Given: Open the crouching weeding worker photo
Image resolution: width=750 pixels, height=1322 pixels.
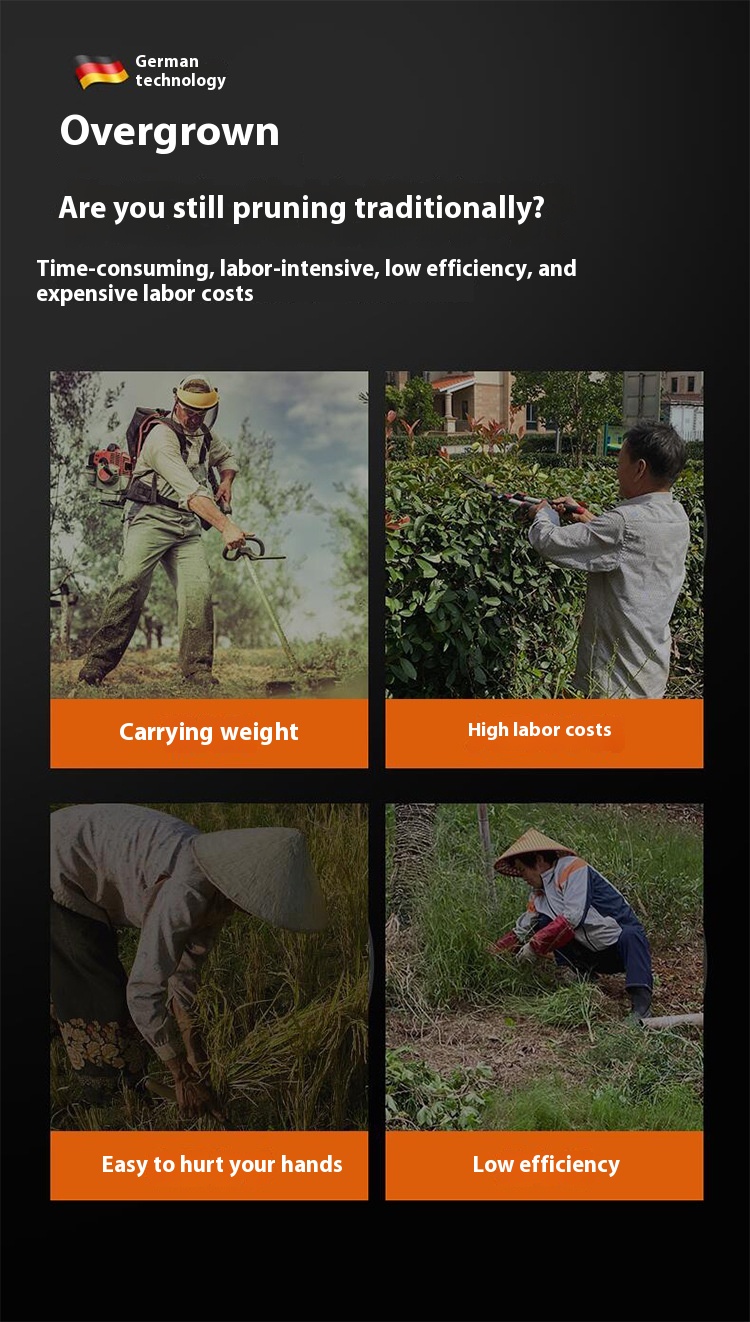Looking at the screenshot, I should tap(544, 967).
